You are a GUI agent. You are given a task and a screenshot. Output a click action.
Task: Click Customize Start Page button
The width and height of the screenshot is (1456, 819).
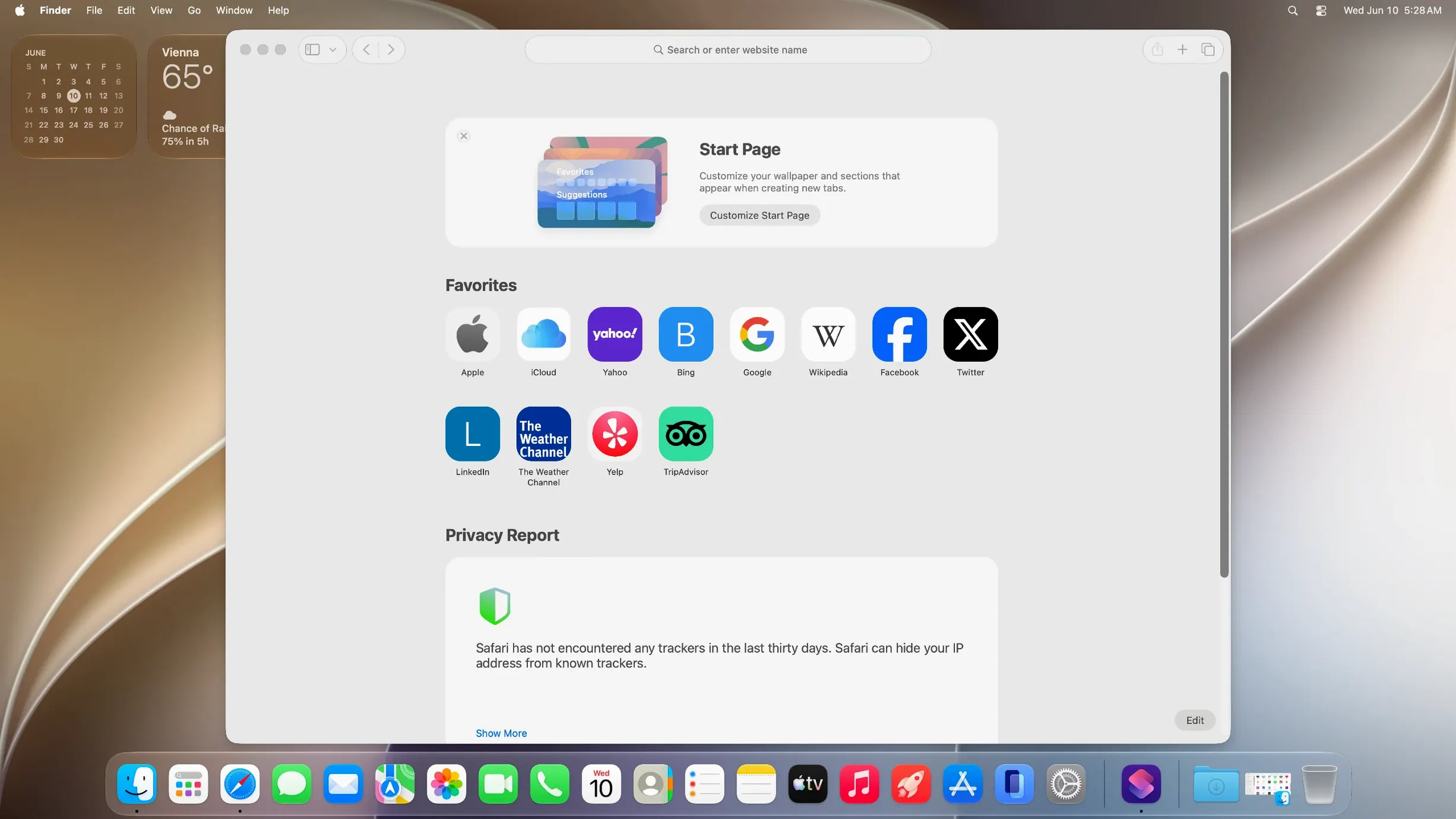coord(759,216)
